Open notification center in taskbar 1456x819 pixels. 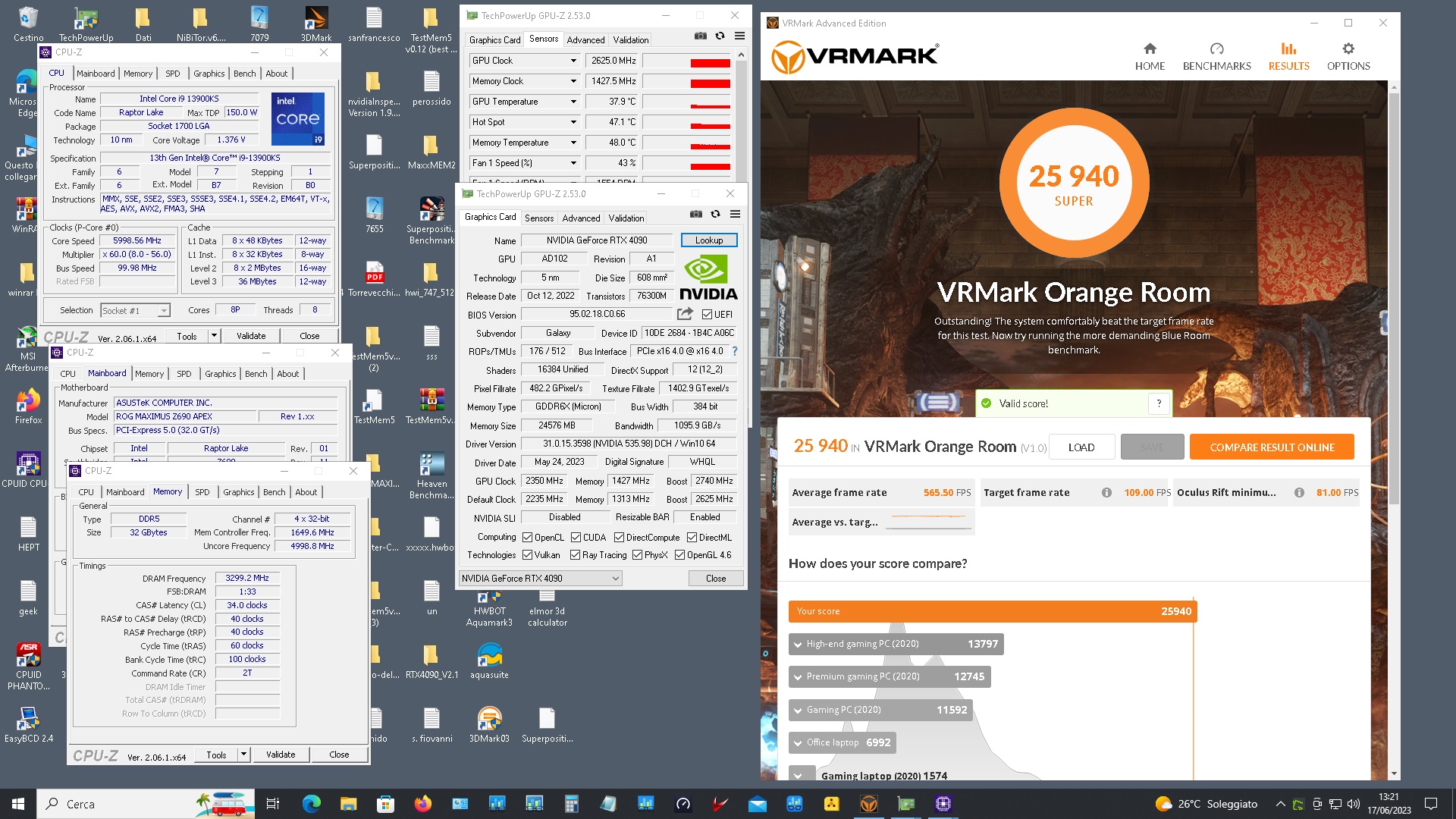click(1431, 804)
